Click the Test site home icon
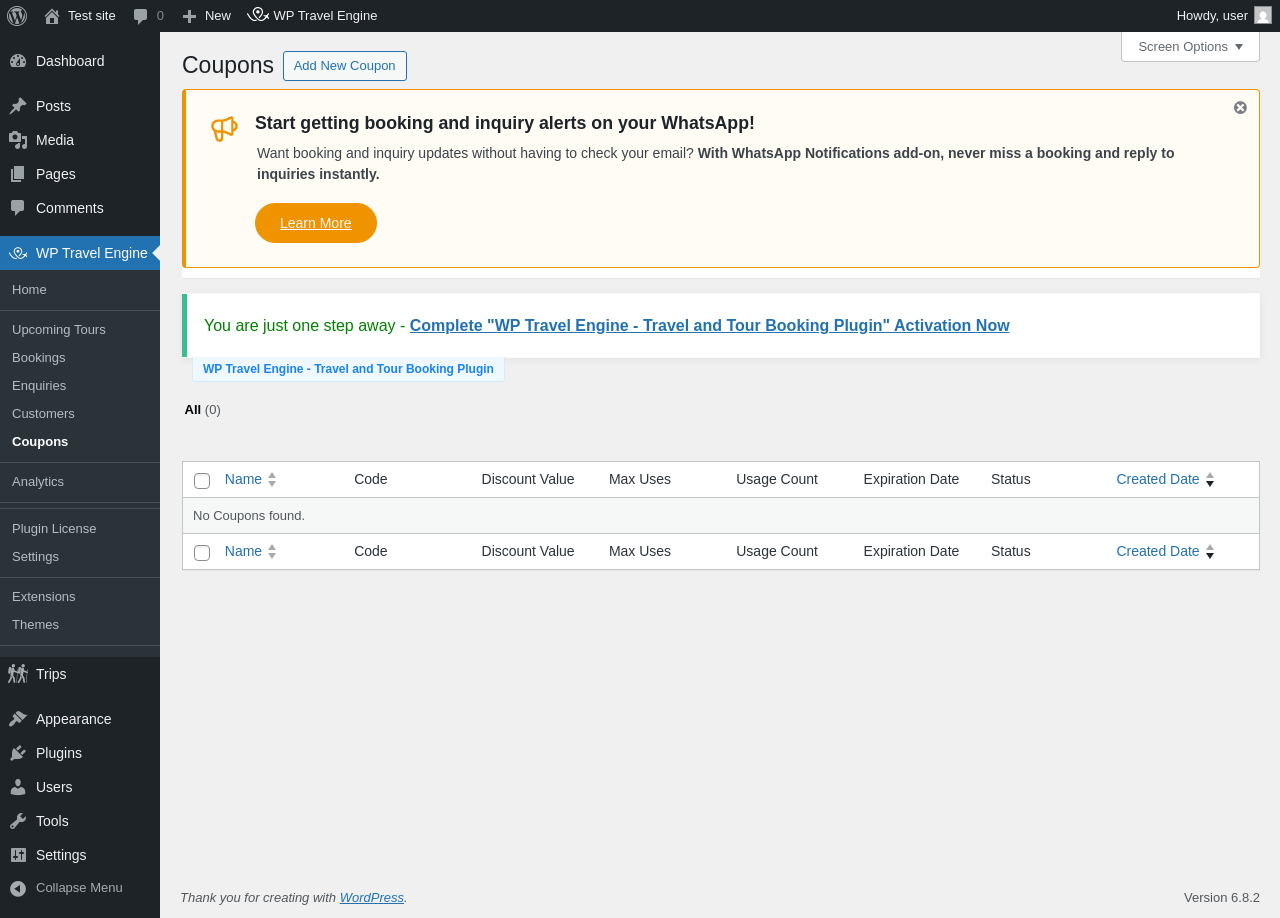Image resolution: width=1280 pixels, height=918 pixels. point(52,16)
